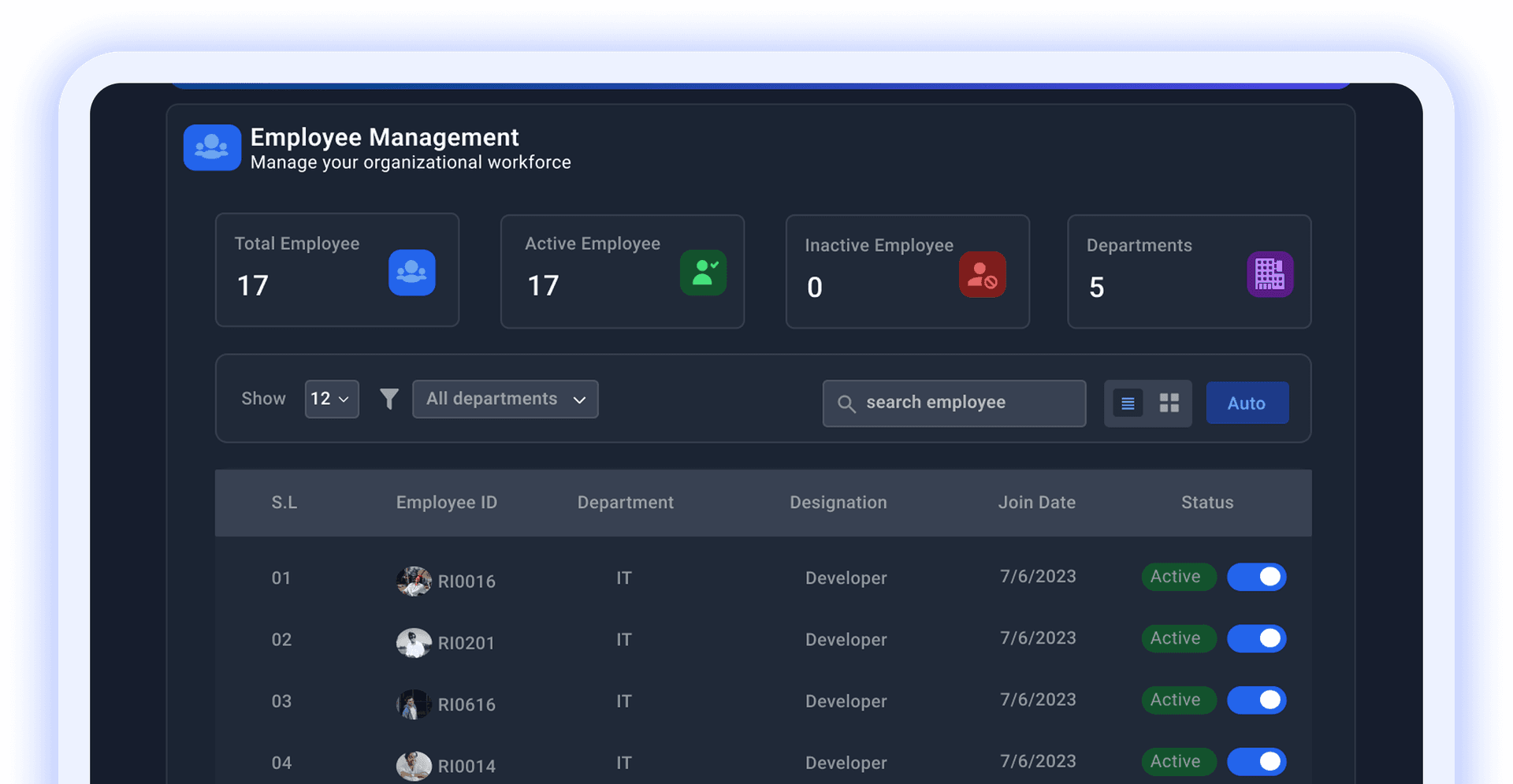Click the avatar photo of employee RI0201
The width and height of the screenshot is (1513, 784).
[x=414, y=642]
